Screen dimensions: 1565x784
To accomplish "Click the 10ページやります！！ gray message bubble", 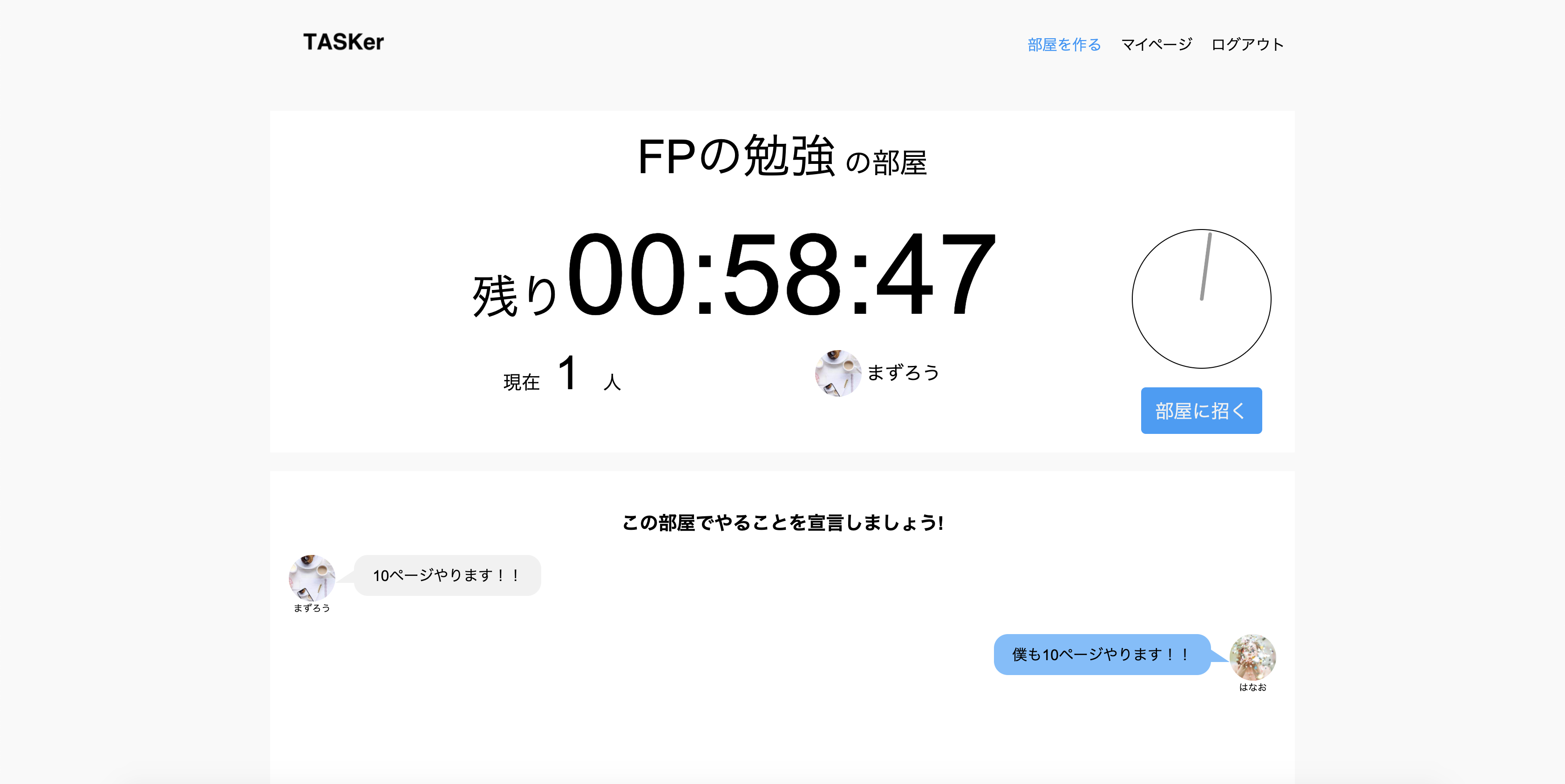I will 447,575.
